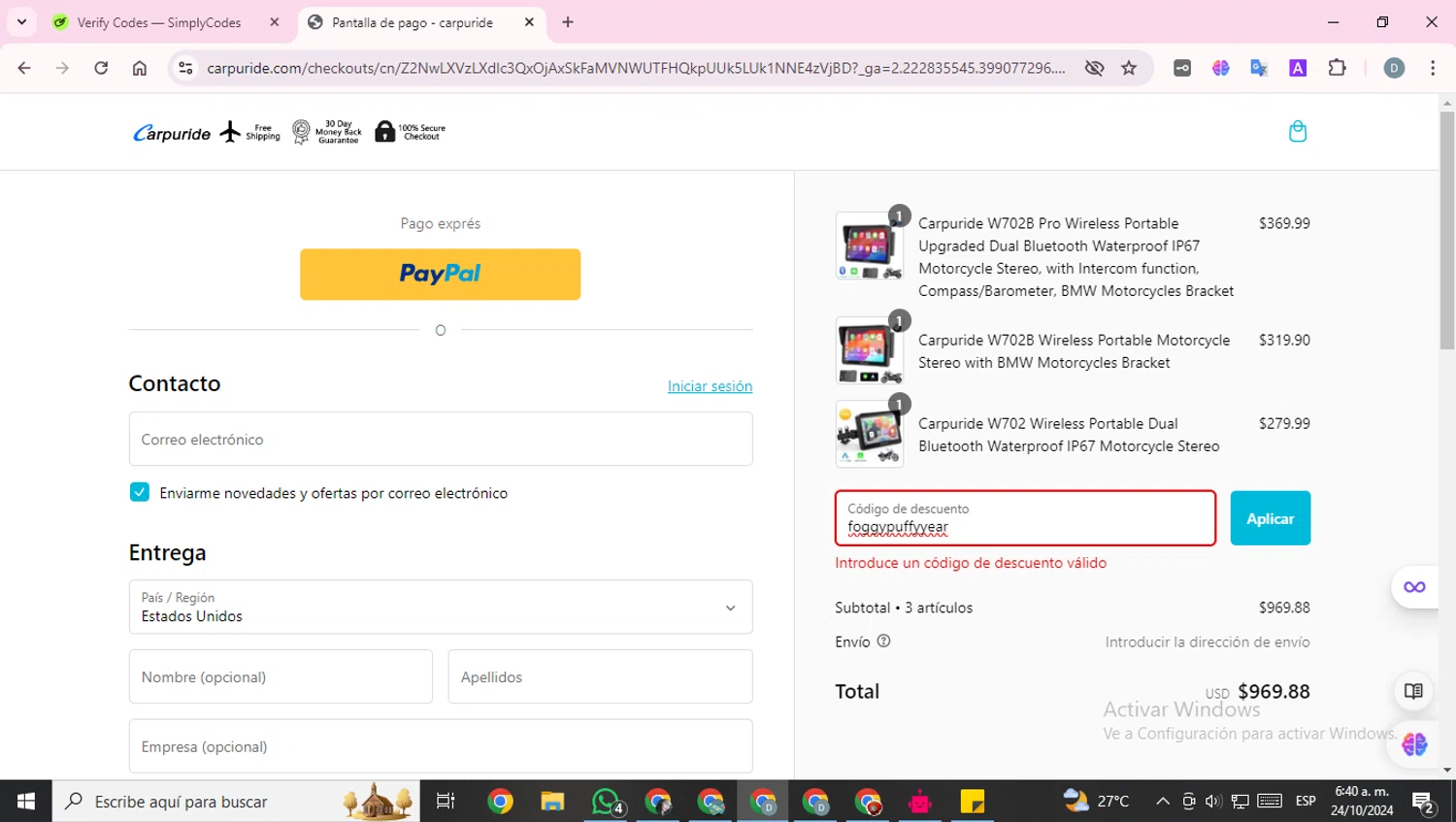Click the Iniciar sesión link

[x=710, y=385]
